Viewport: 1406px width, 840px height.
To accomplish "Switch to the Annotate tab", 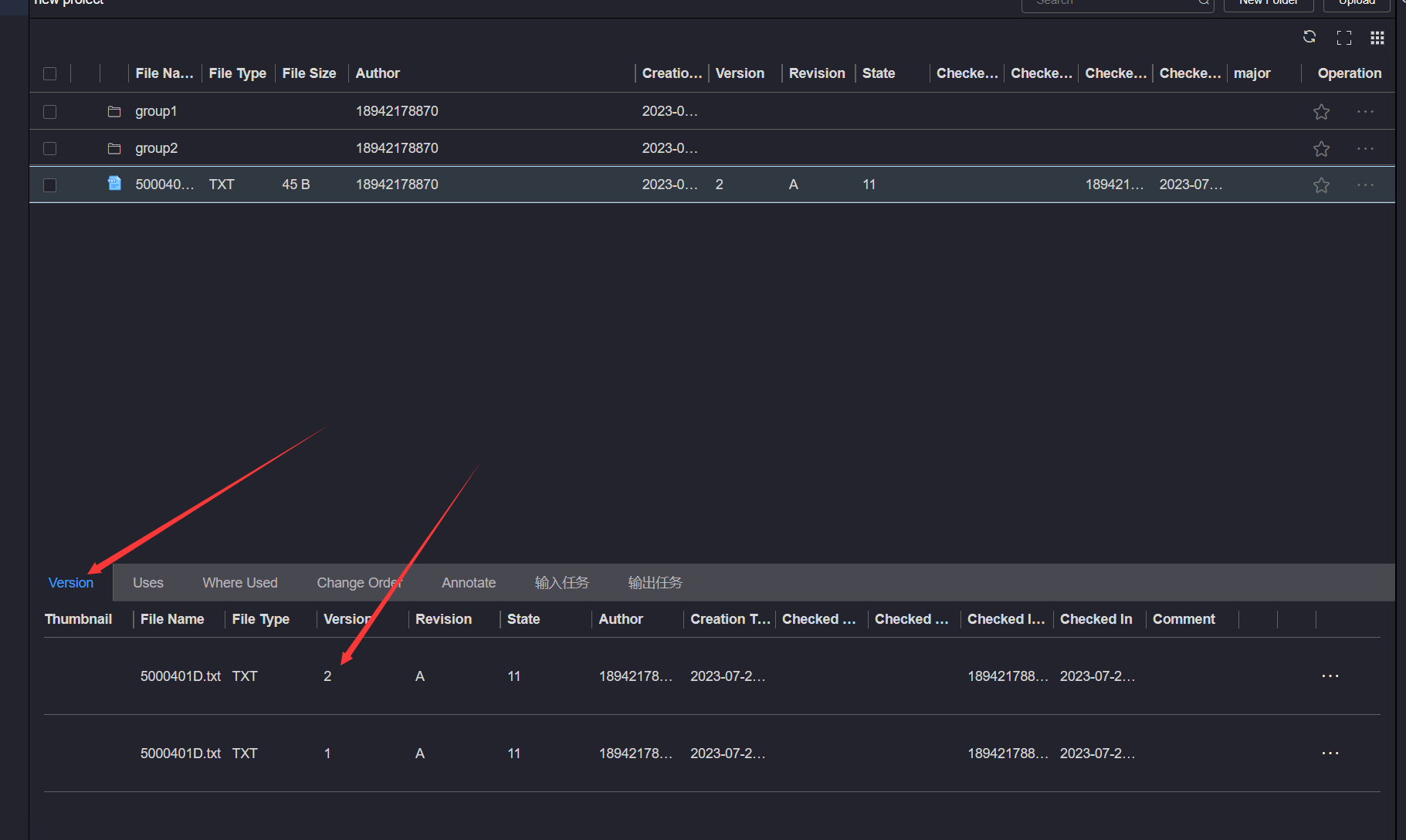I will click(x=469, y=583).
